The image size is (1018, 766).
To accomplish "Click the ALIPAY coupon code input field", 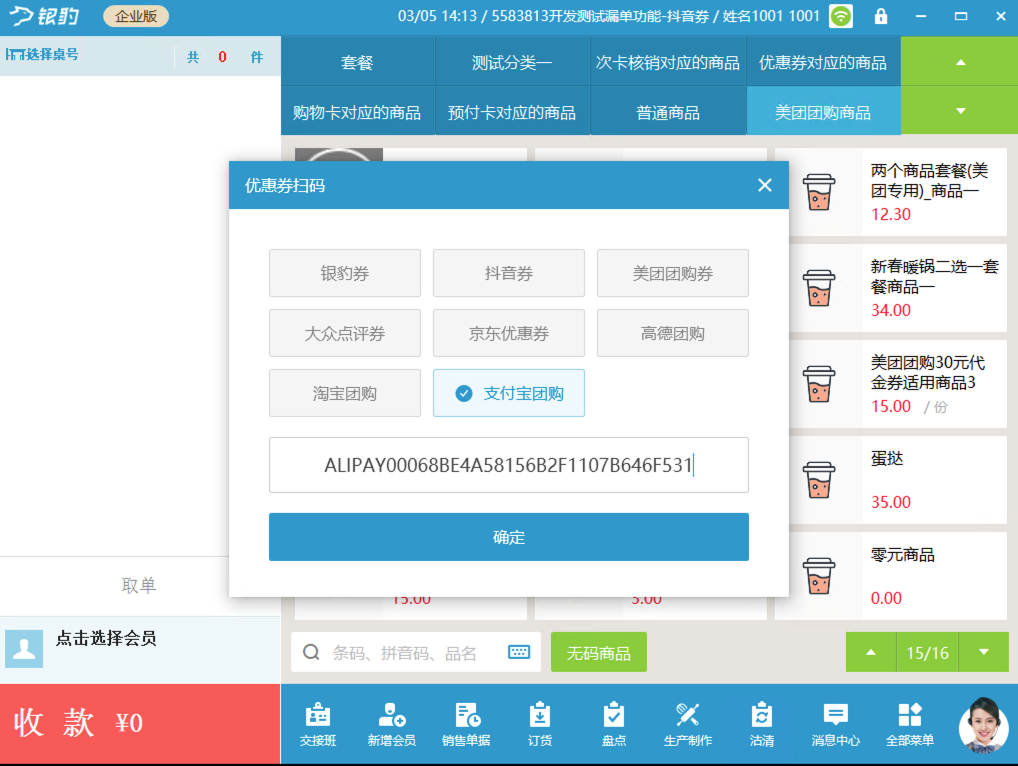I will [508, 466].
